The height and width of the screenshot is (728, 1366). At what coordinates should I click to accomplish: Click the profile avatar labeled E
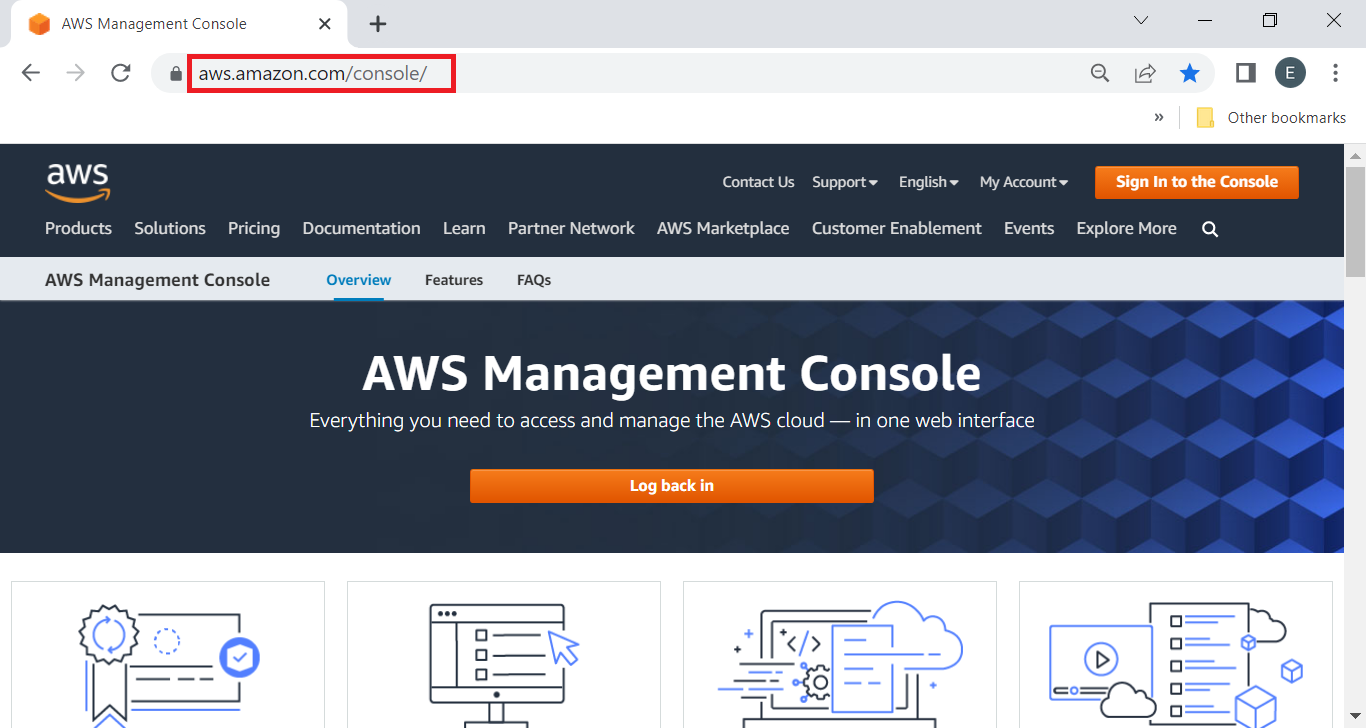click(x=1290, y=73)
